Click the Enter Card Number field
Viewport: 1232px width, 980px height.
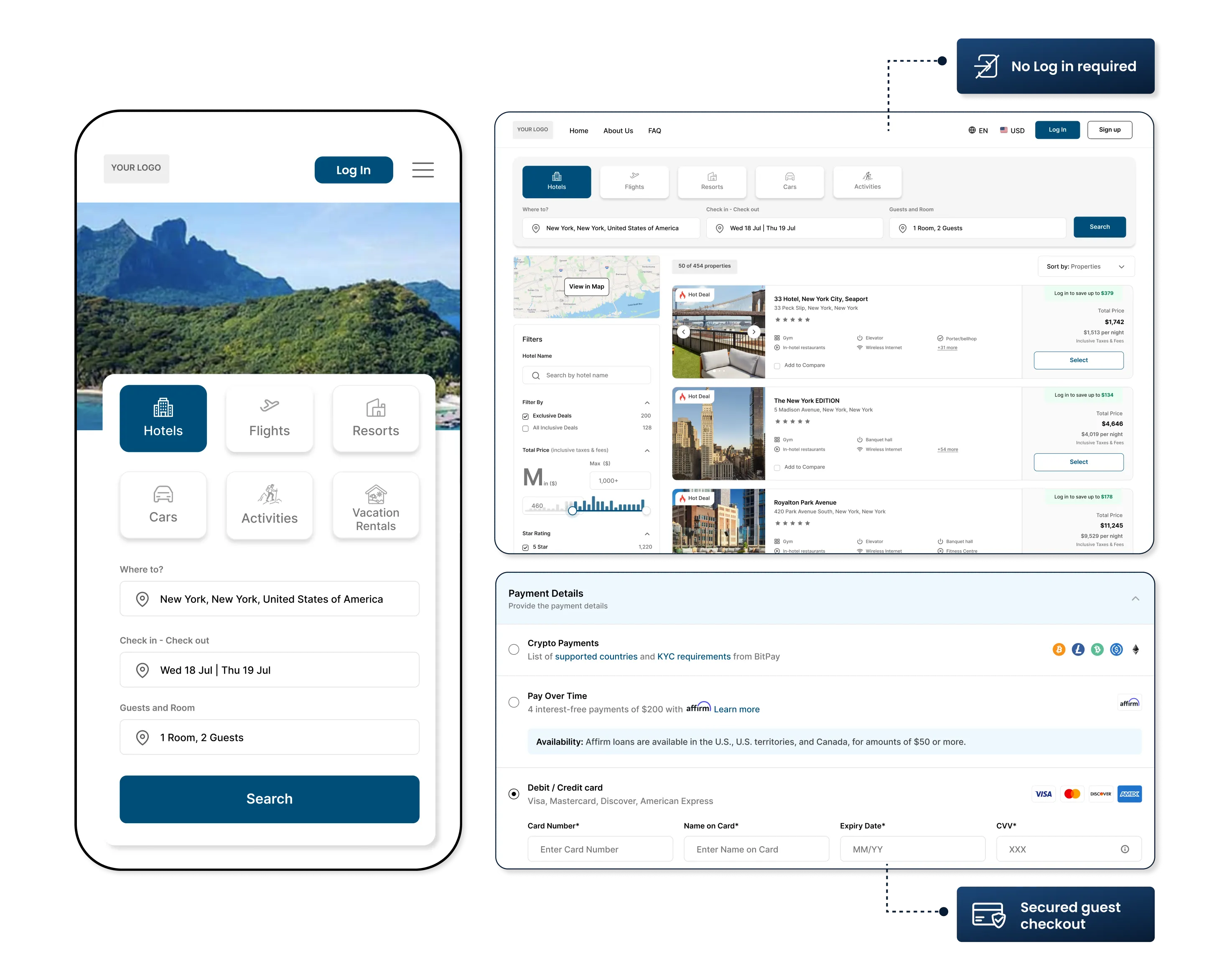600,849
